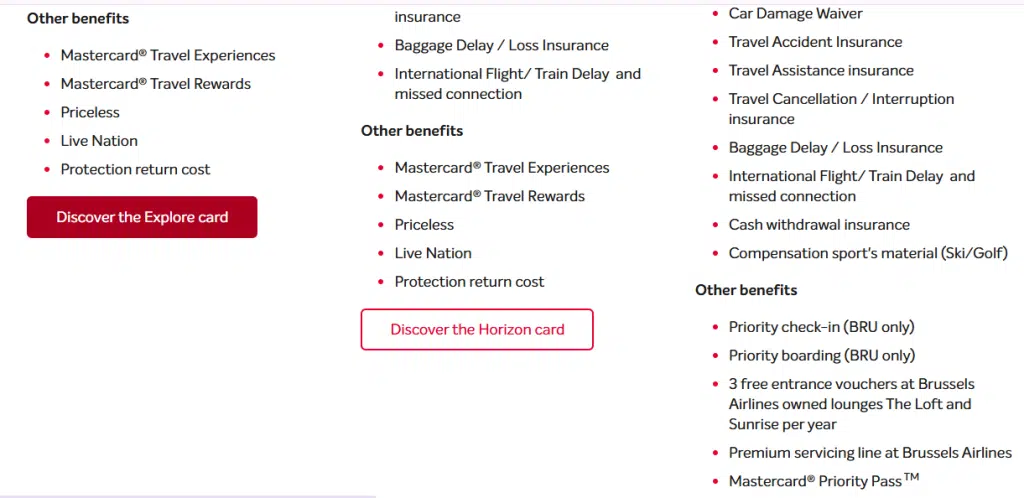Click Mastercard Travel Rewards in the Horizon card list
1024x498 pixels.
pyautogui.click(x=490, y=196)
